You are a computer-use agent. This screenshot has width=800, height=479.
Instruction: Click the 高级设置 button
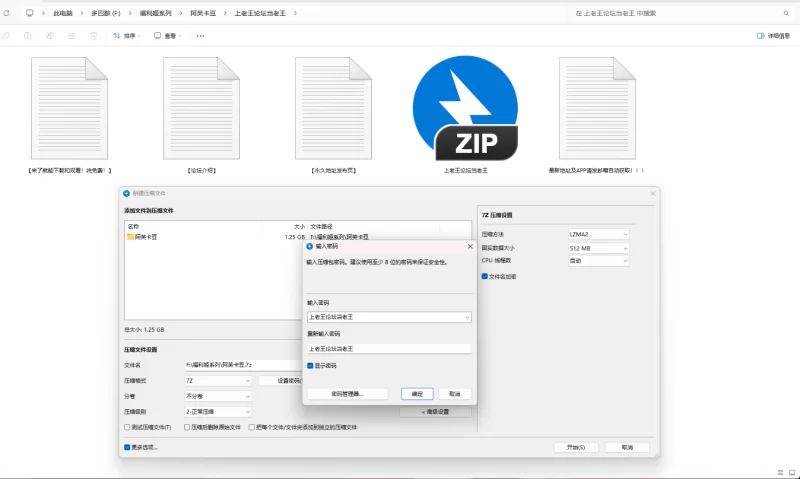435,412
